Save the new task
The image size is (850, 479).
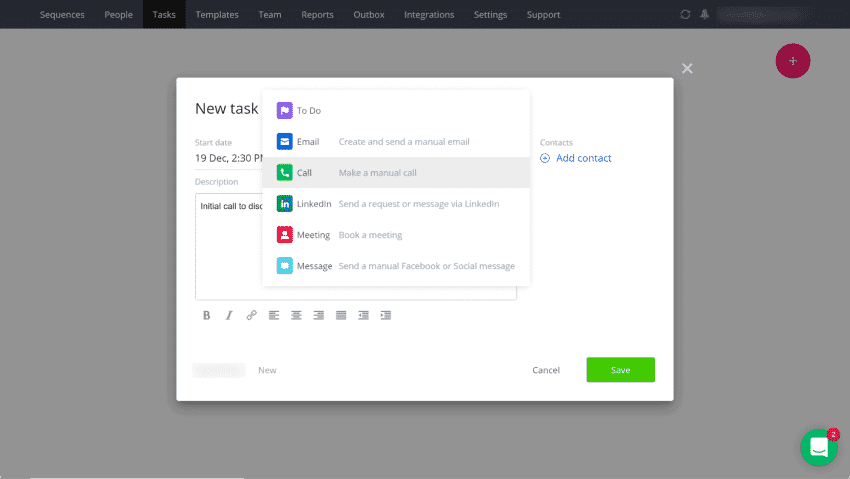[x=620, y=370]
